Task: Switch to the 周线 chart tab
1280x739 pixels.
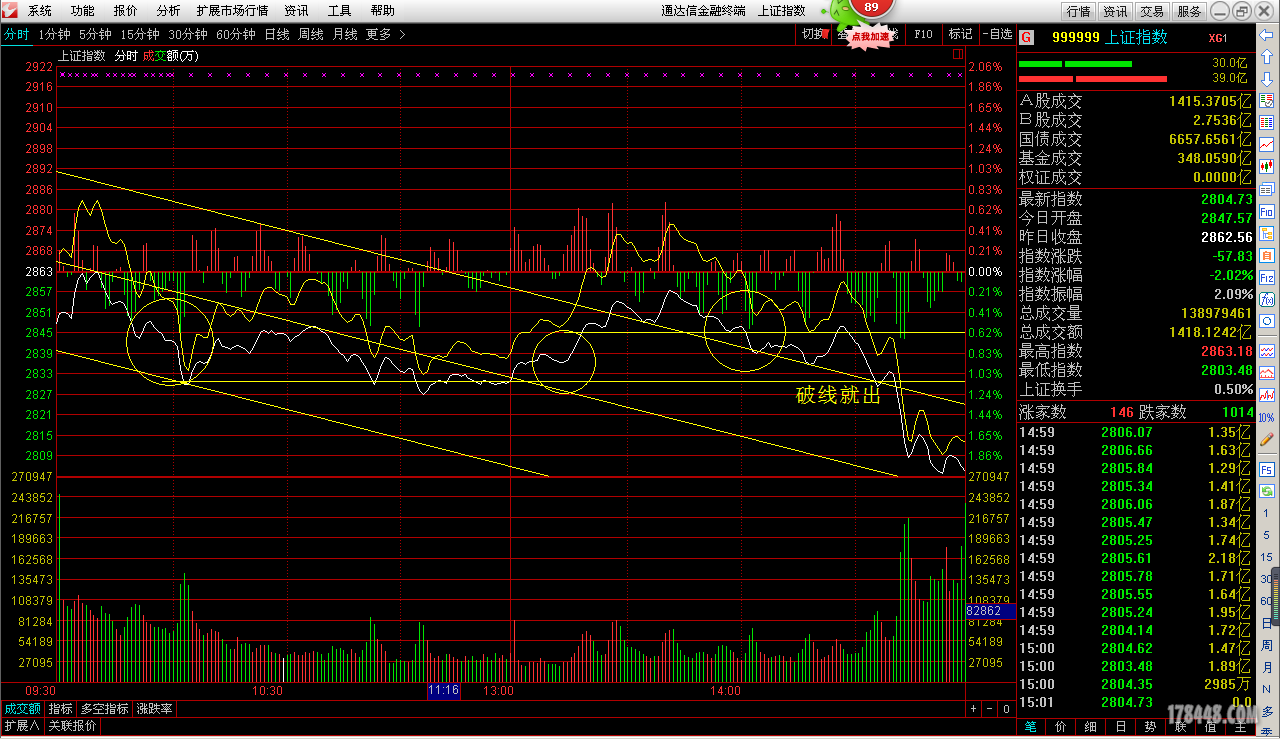Action: coord(311,34)
